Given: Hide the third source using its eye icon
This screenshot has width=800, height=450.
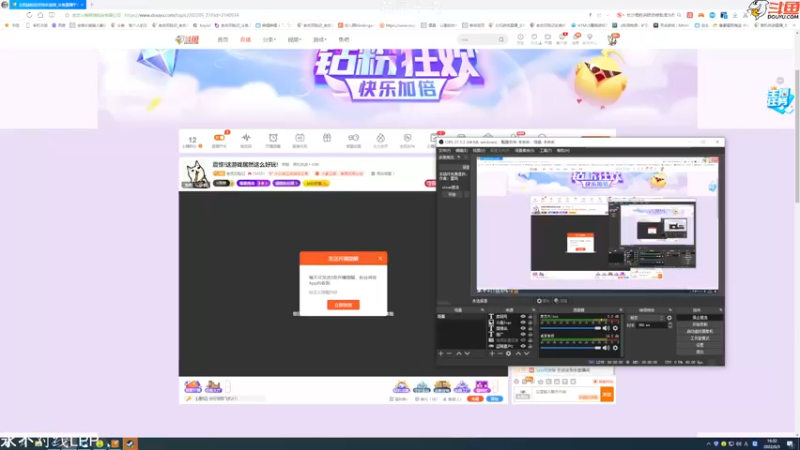Looking at the screenshot, I should [x=523, y=328].
